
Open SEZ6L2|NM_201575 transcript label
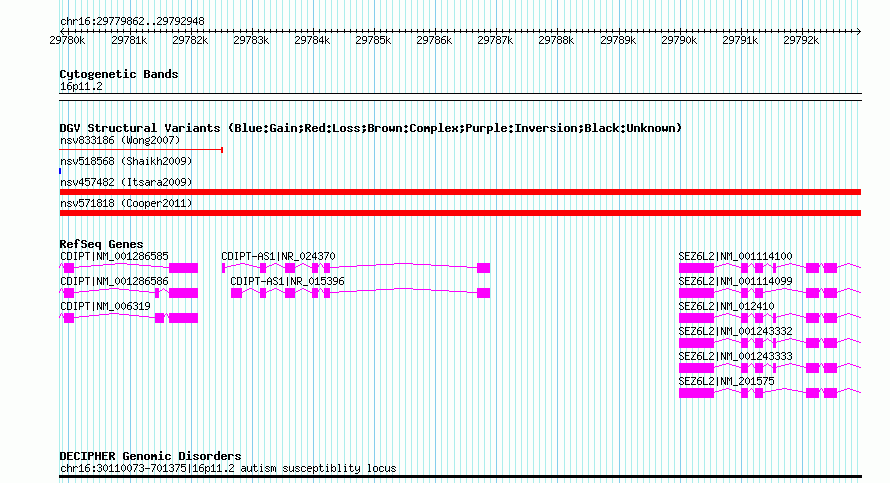tap(726, 381)
